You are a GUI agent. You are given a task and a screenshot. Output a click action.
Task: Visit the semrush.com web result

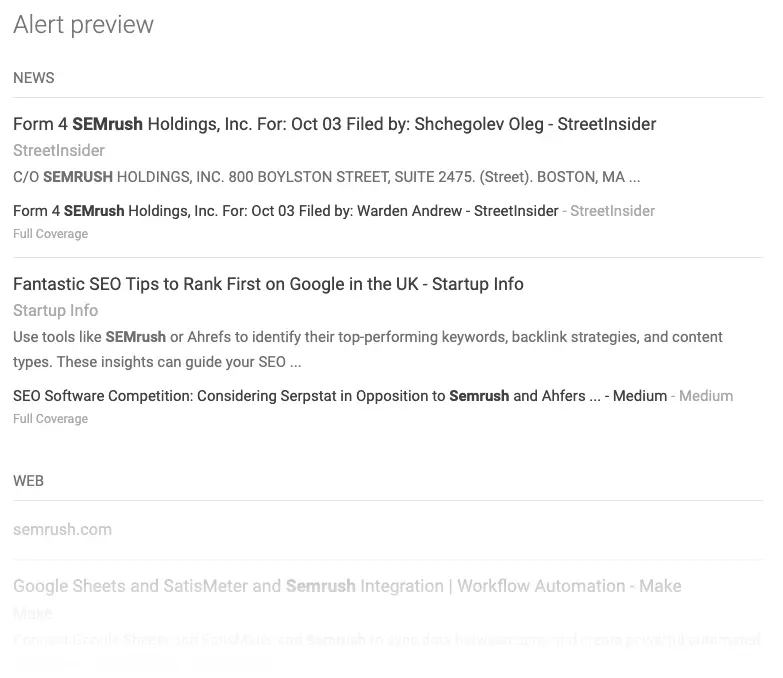coord(62,529)
